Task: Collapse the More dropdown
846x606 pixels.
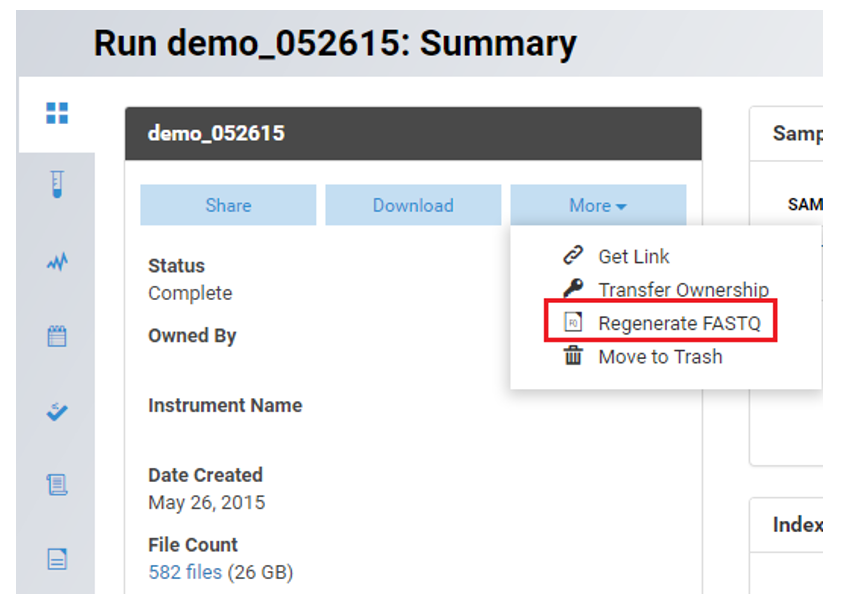Action: click(x=598, y=205)
